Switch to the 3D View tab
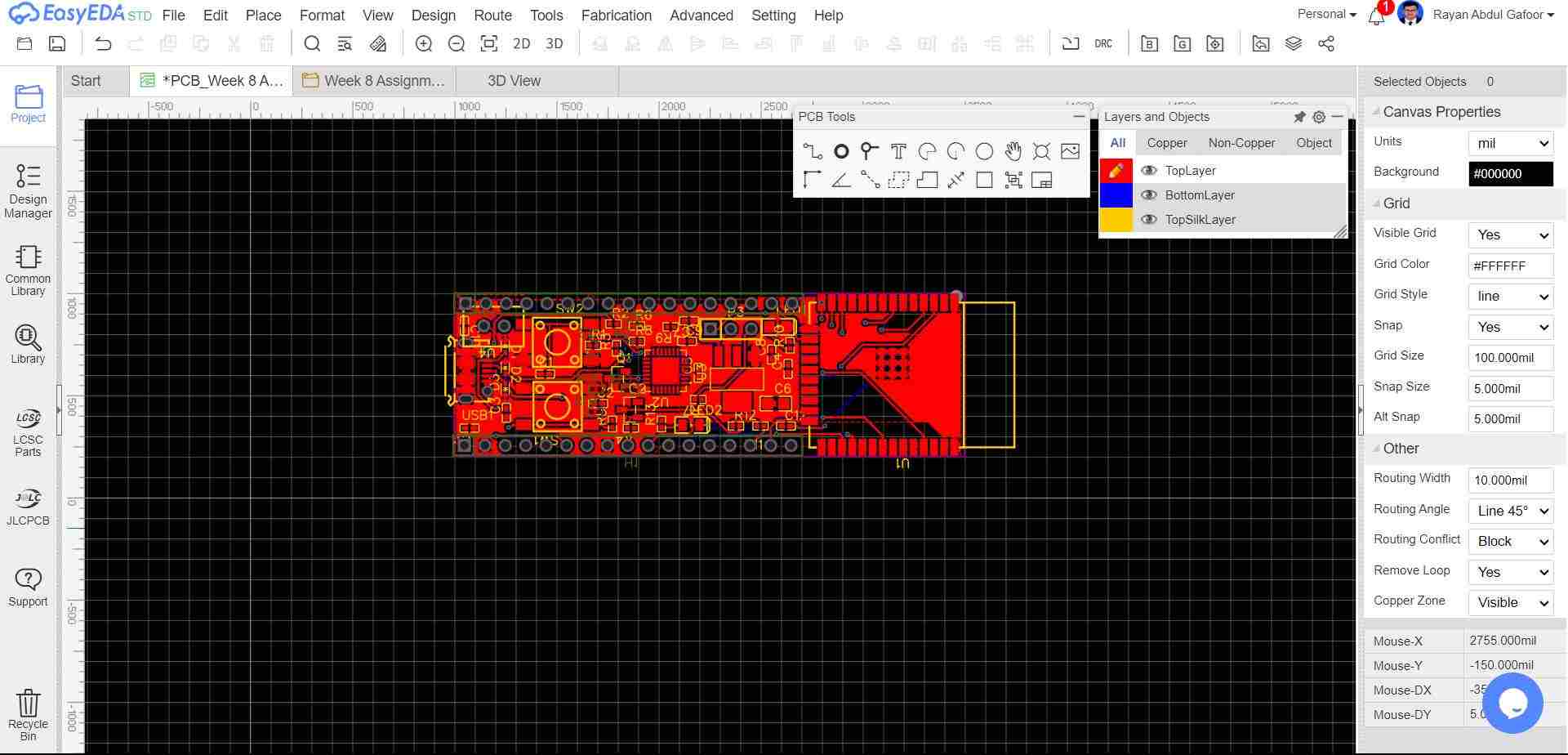1568x755 pixels. tap(514, 81)
